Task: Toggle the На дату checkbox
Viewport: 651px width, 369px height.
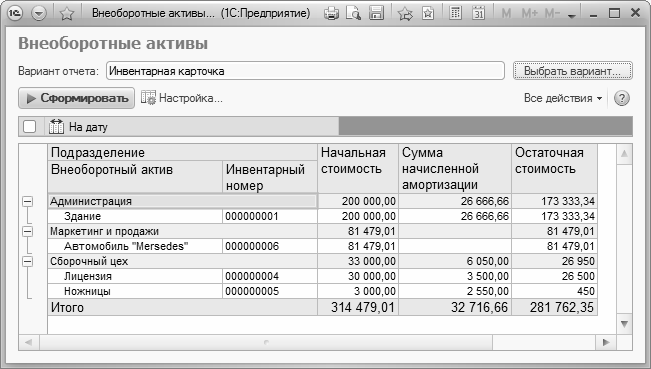Action: click(x=30, y=127)
